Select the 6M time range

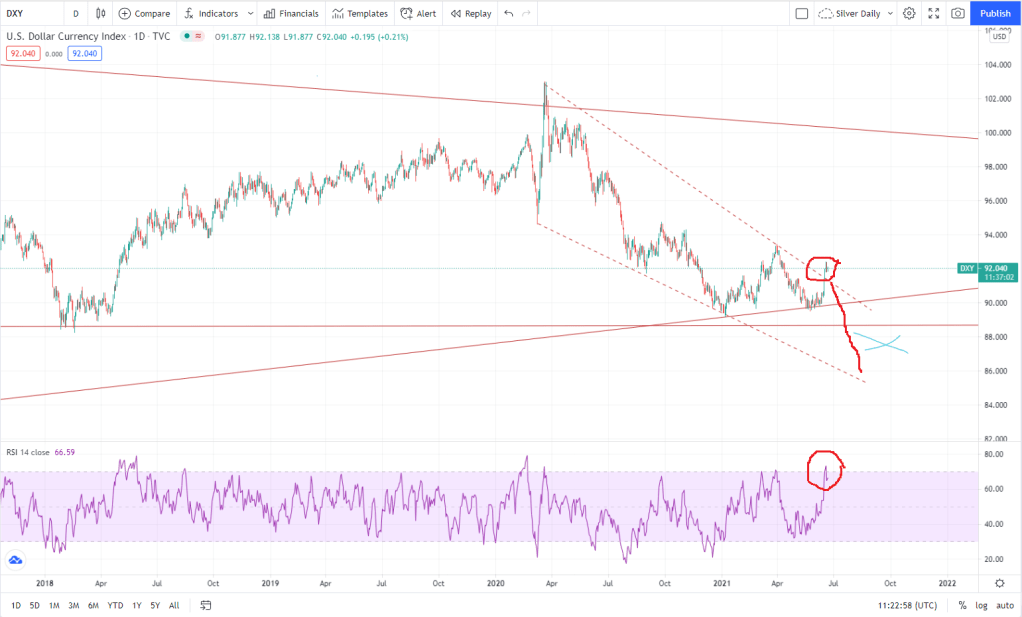(x=93, y=605)
